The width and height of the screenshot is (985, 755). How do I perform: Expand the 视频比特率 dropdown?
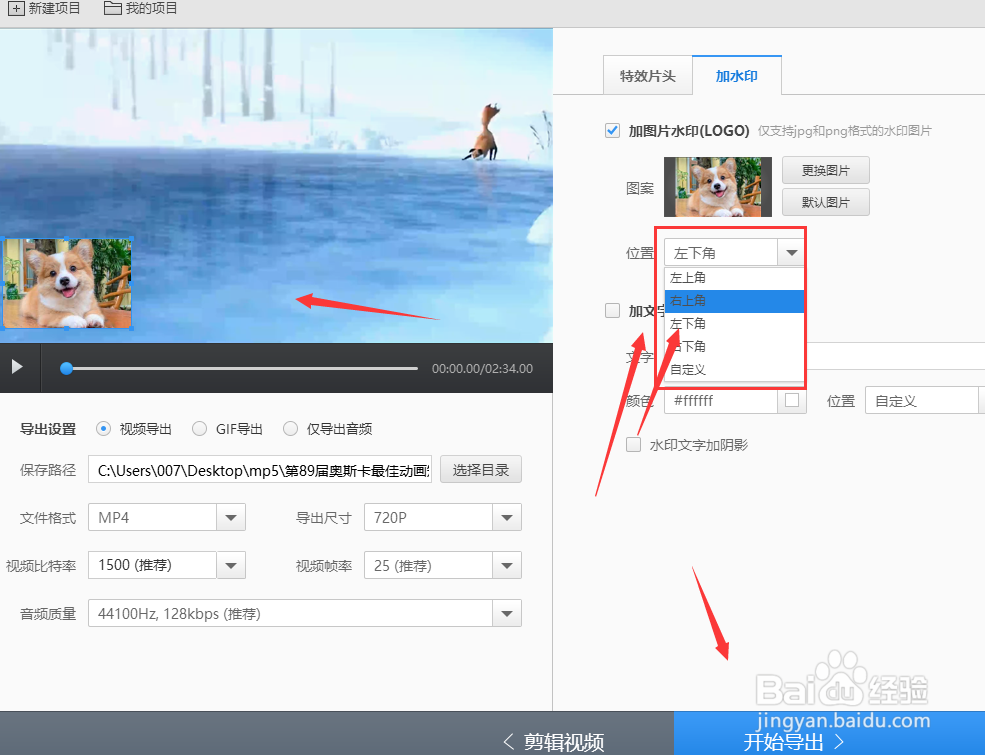[231, 565]
